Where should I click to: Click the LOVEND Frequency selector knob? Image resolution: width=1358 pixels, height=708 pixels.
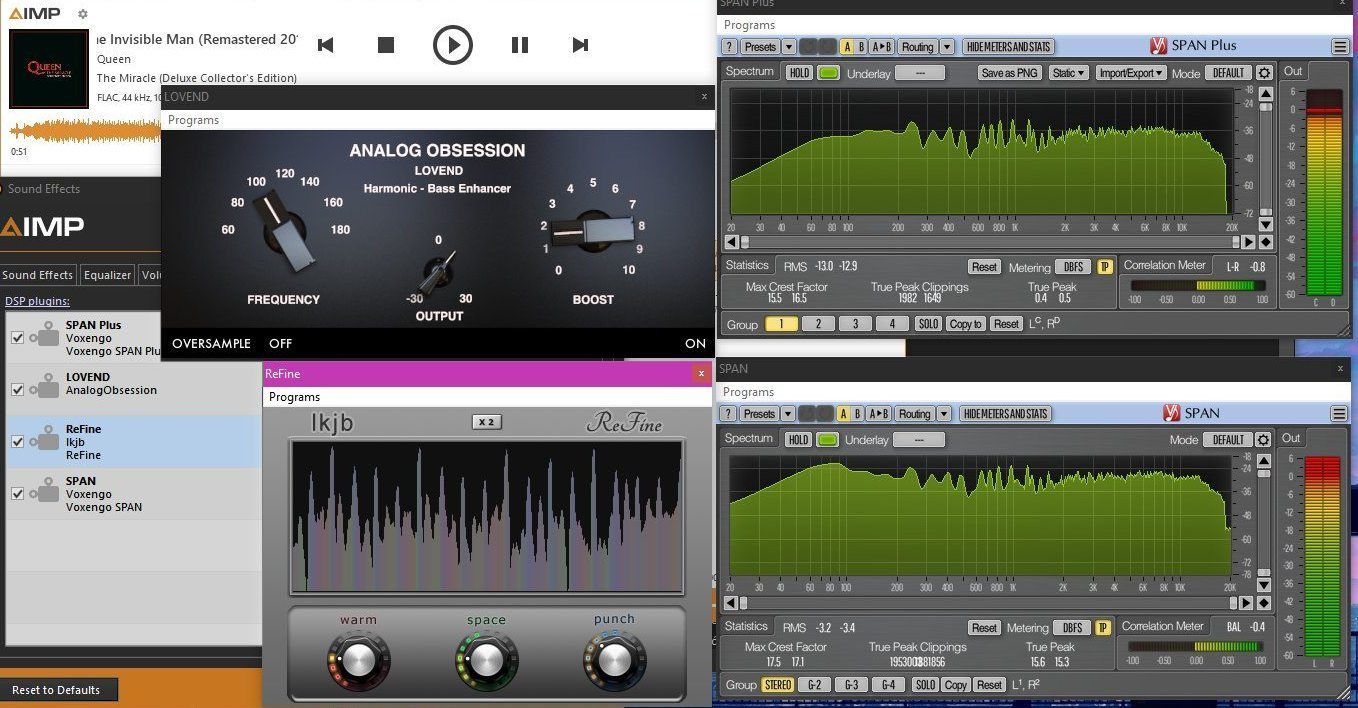click(283, 231)
